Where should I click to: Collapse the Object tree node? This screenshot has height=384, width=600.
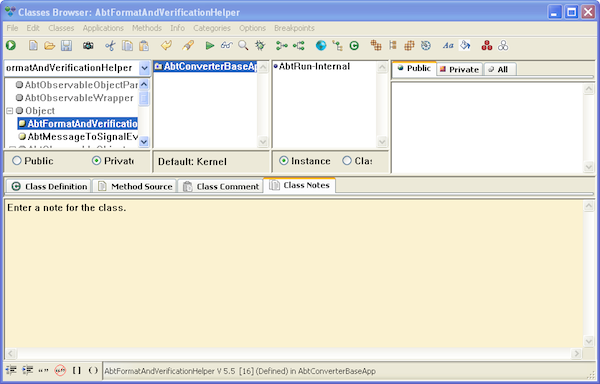(10, 111)
